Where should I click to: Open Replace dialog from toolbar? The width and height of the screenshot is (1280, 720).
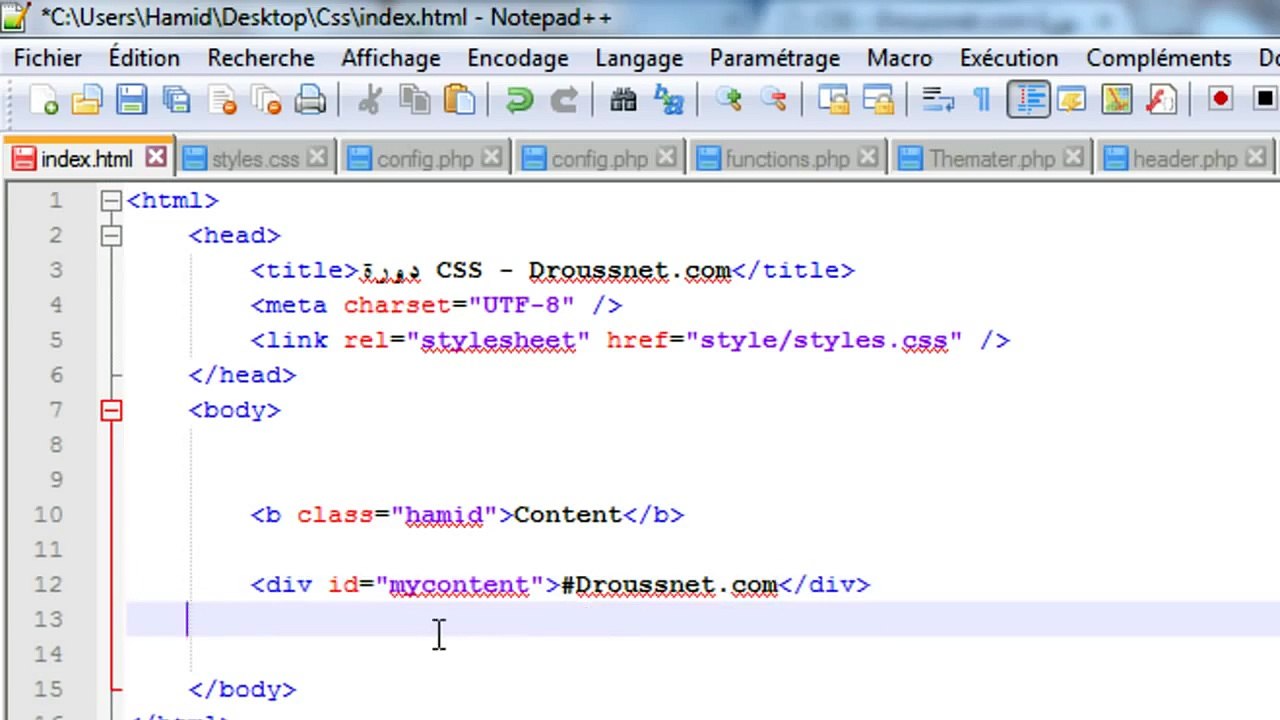668,100
